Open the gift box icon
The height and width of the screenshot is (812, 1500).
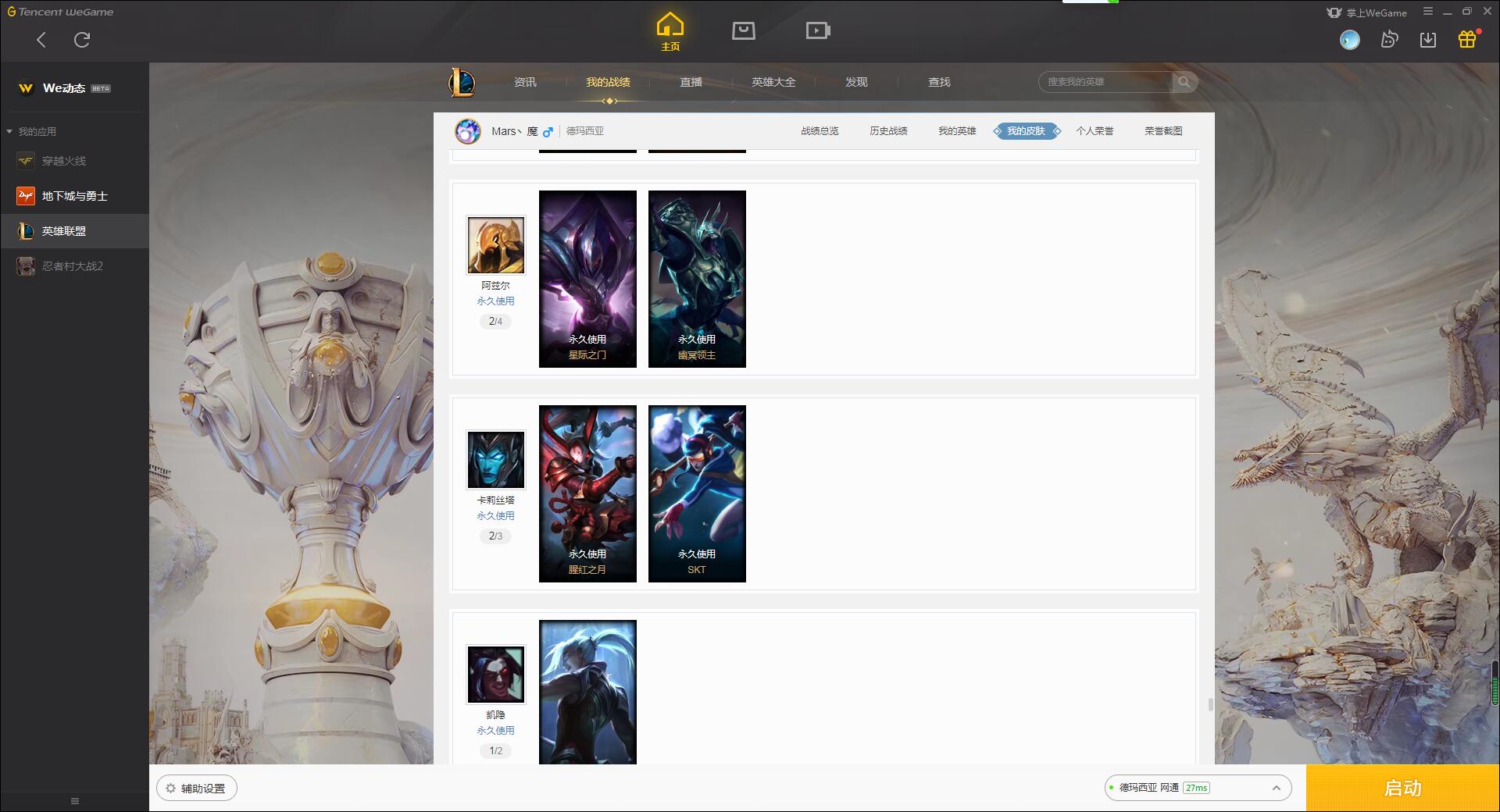point(1468,39)
